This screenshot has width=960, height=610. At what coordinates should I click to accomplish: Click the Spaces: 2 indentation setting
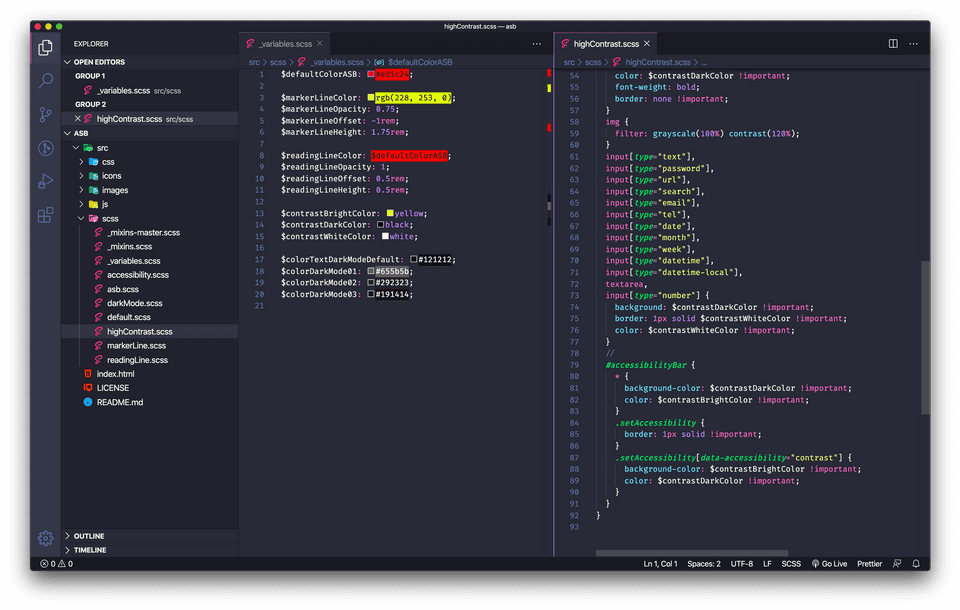pyautogui.click(x=703, y=564)
